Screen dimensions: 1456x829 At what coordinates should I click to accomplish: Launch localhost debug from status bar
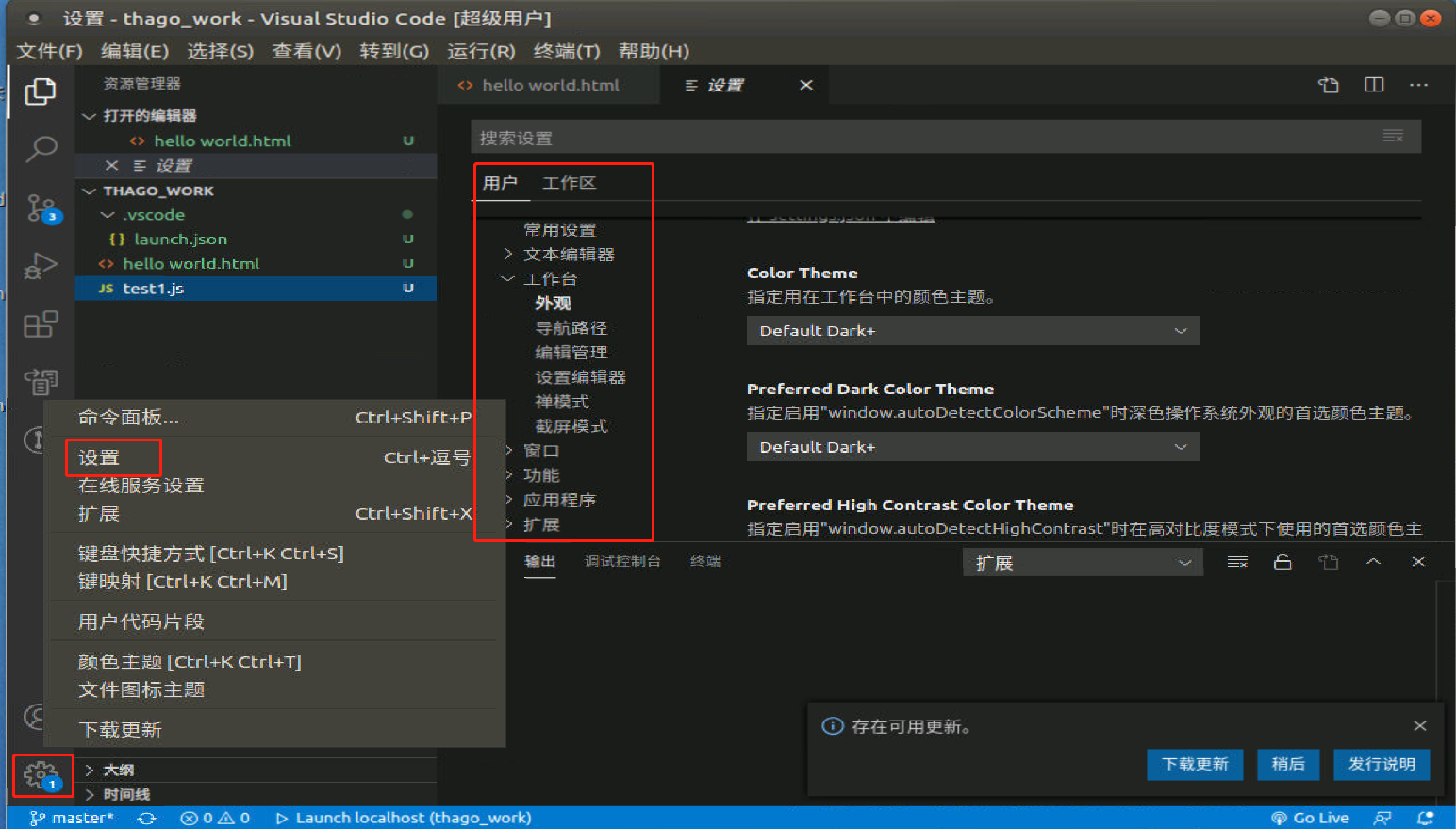(x=403, y=818)
